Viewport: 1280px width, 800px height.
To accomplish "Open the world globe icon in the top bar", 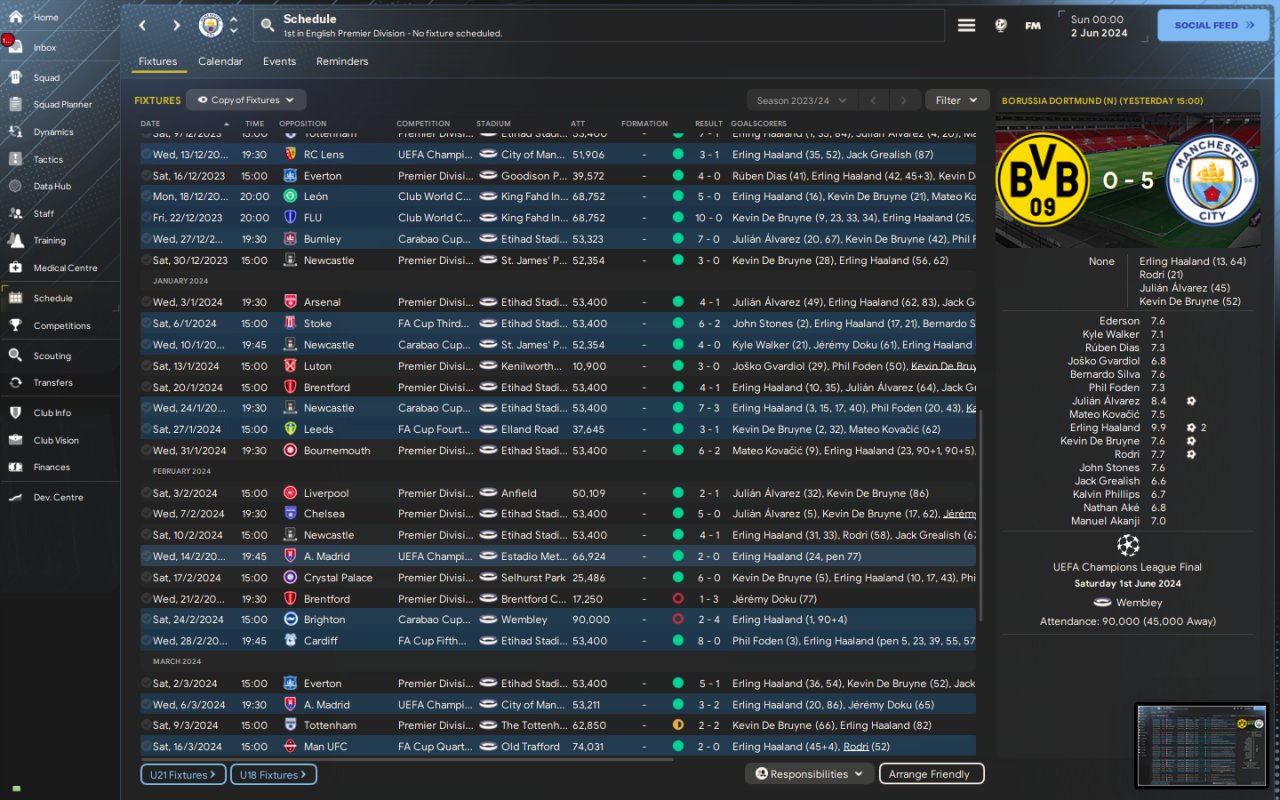I will (1001, 25).
